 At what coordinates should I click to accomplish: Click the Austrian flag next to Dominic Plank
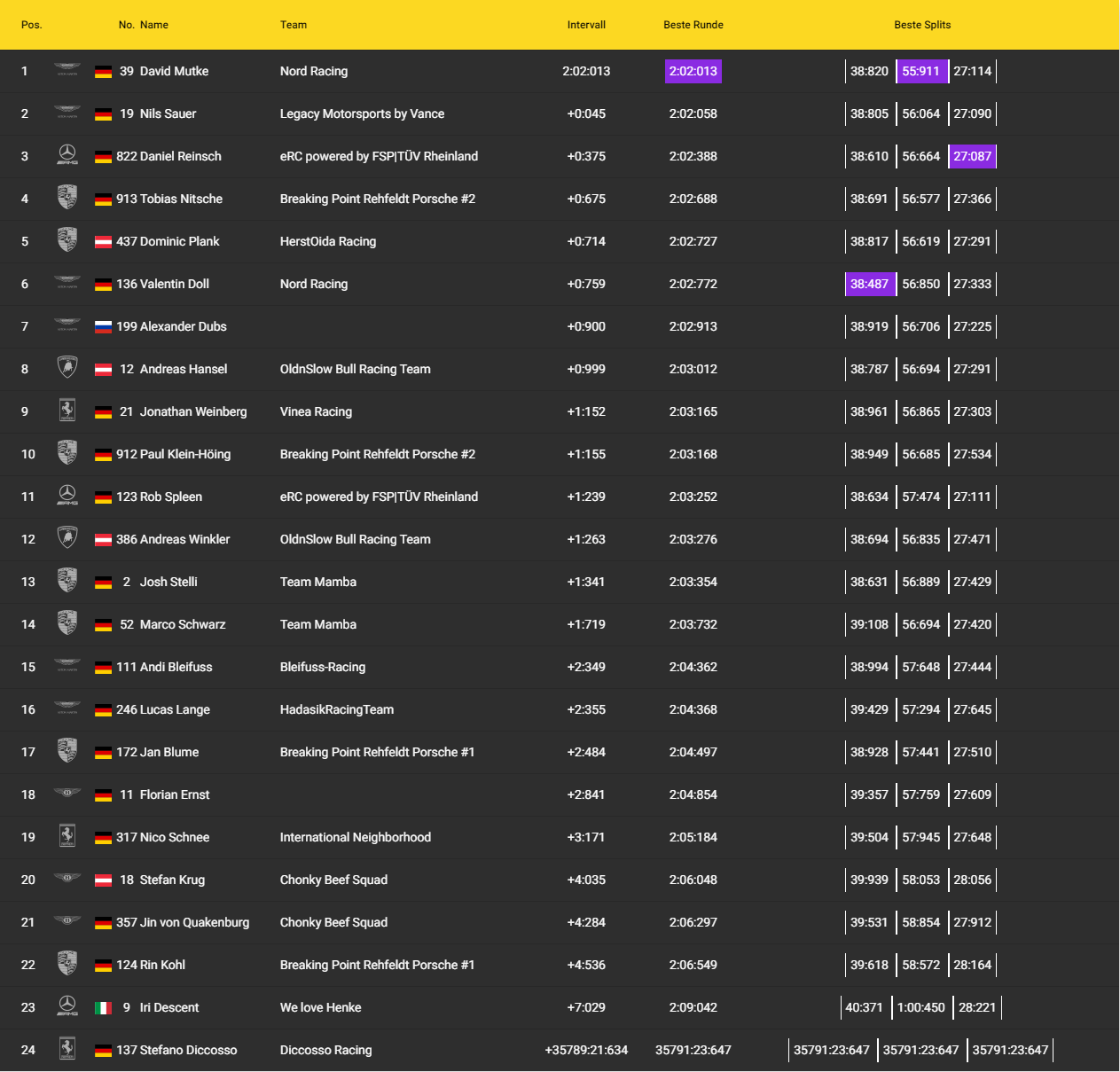pos(103,241)
